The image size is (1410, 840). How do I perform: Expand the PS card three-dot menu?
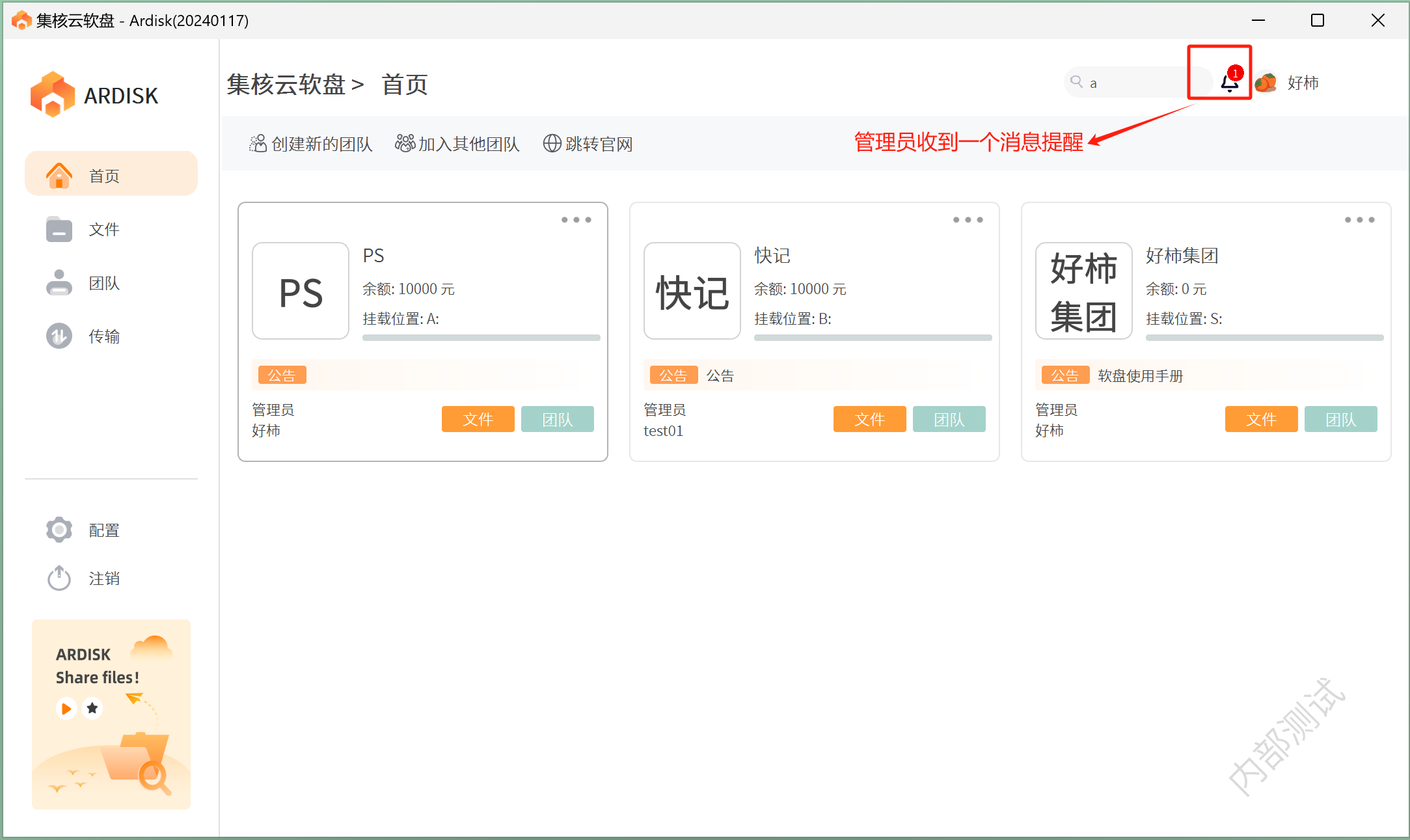[x=576, y=220]
